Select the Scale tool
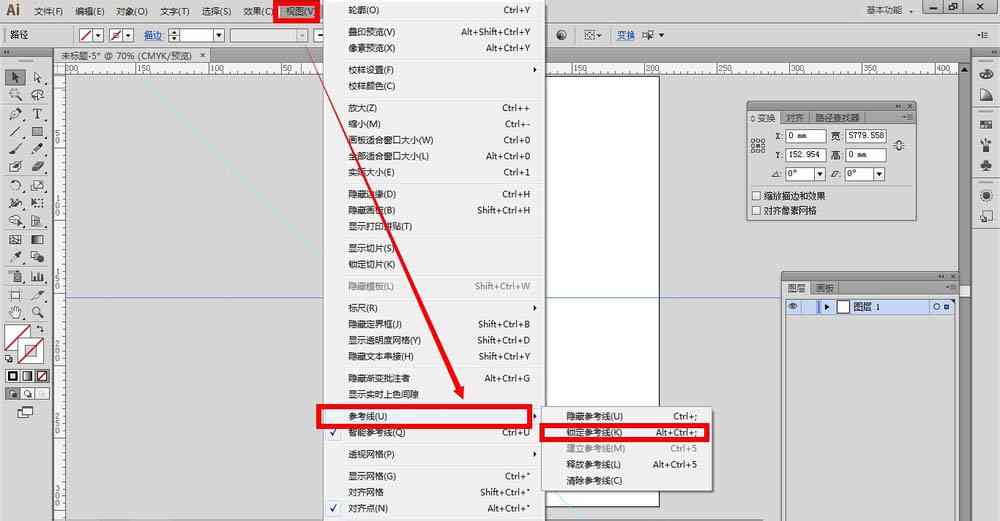This screenshot has width=1000, height=521. click(38, 186)
